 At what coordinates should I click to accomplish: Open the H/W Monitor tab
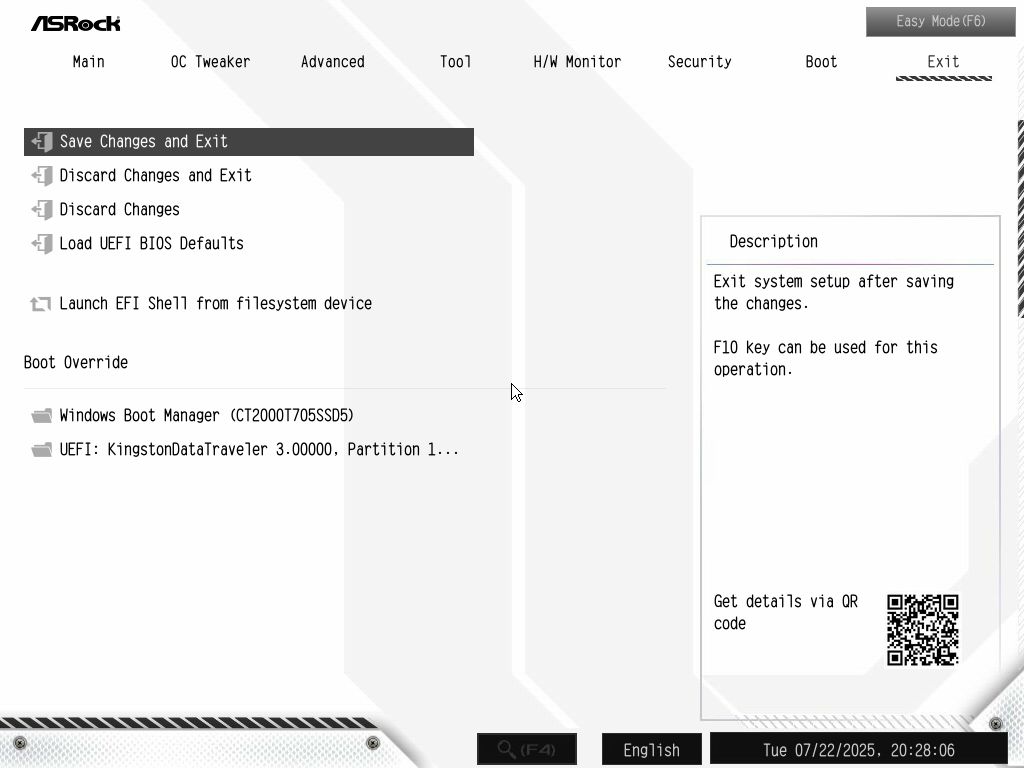click(x=577, y=62)
